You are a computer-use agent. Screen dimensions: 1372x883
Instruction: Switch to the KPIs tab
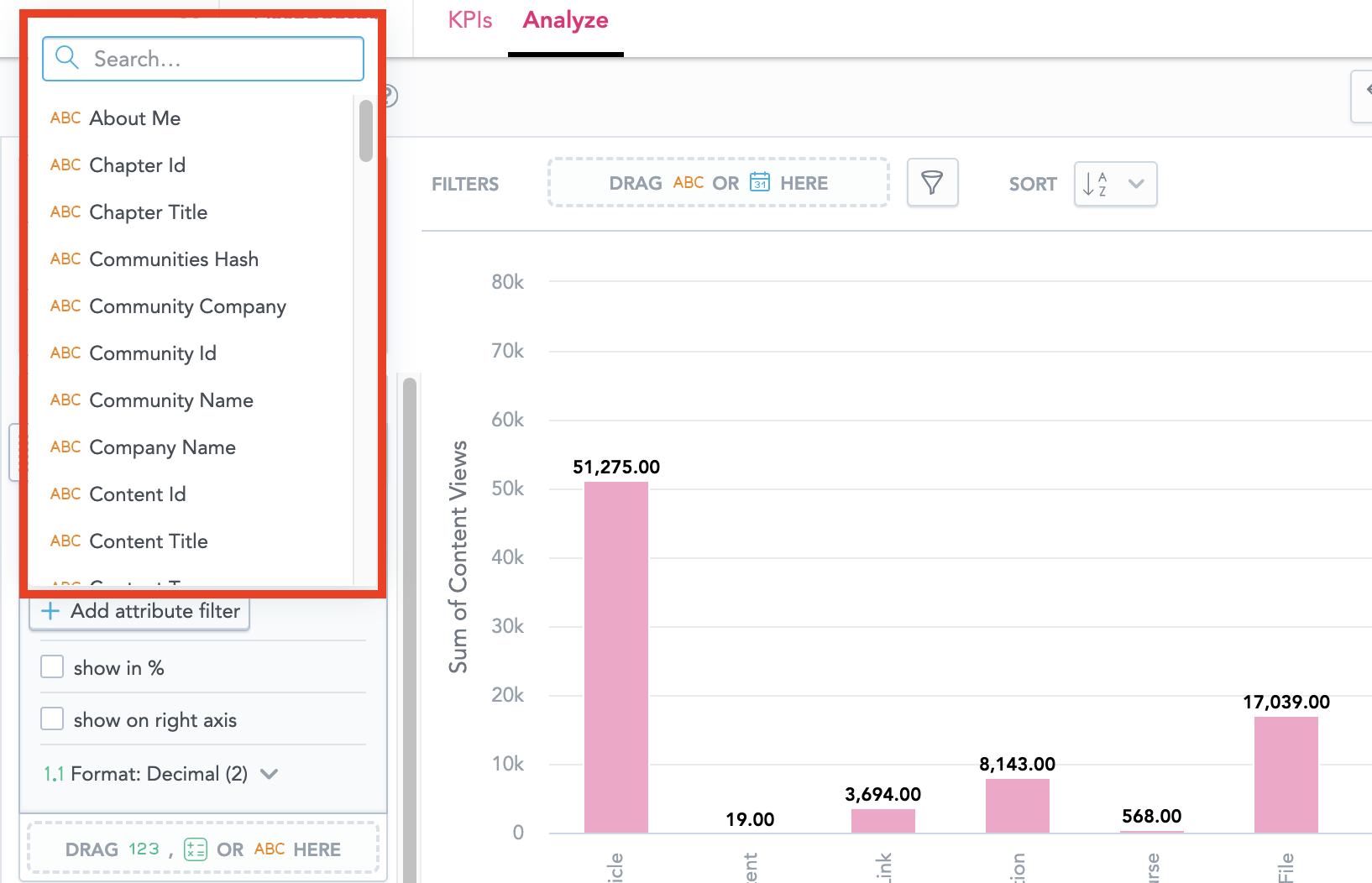coord(469,20)
